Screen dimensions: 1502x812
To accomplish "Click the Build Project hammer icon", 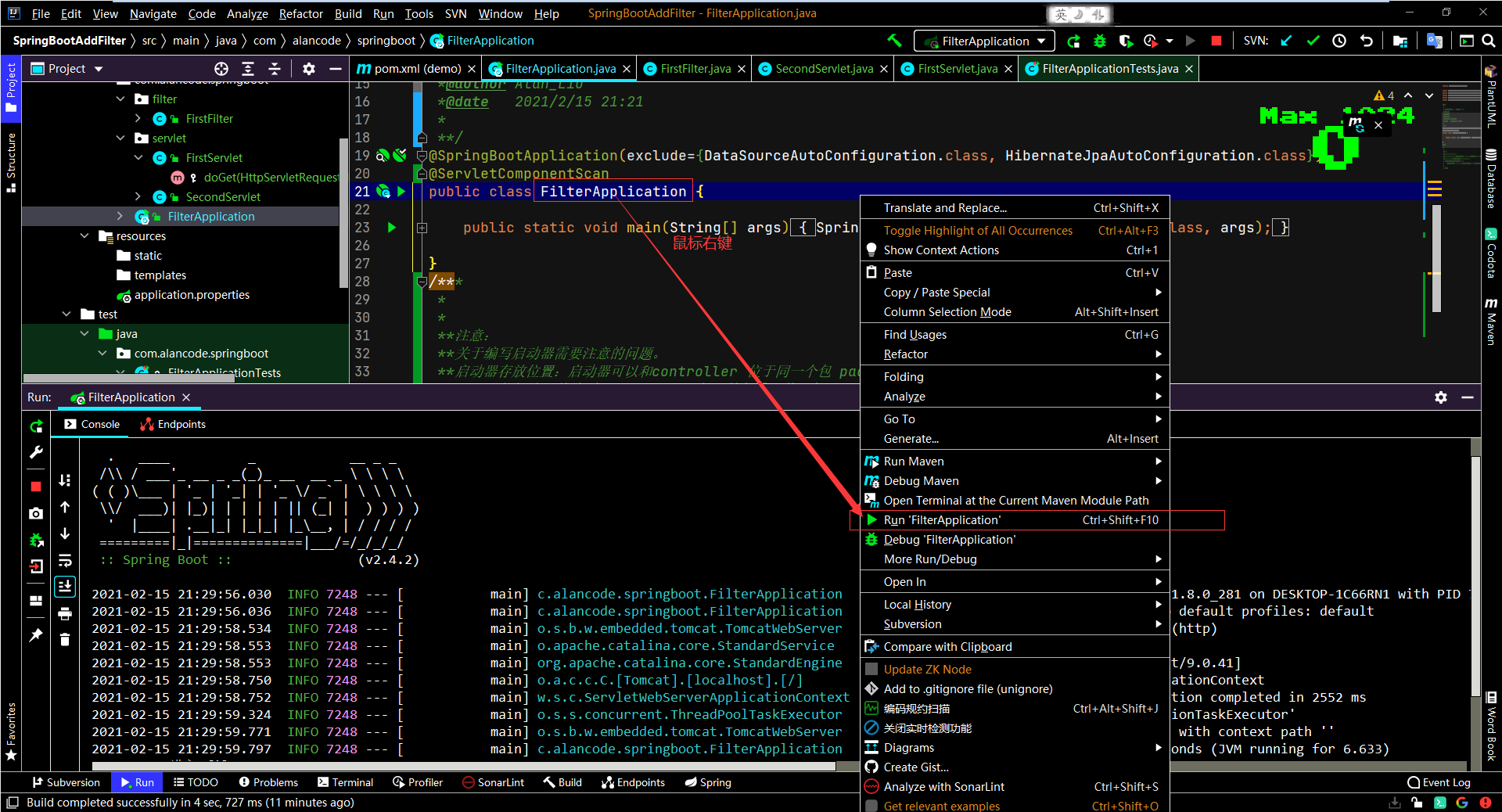I will 894,41.
